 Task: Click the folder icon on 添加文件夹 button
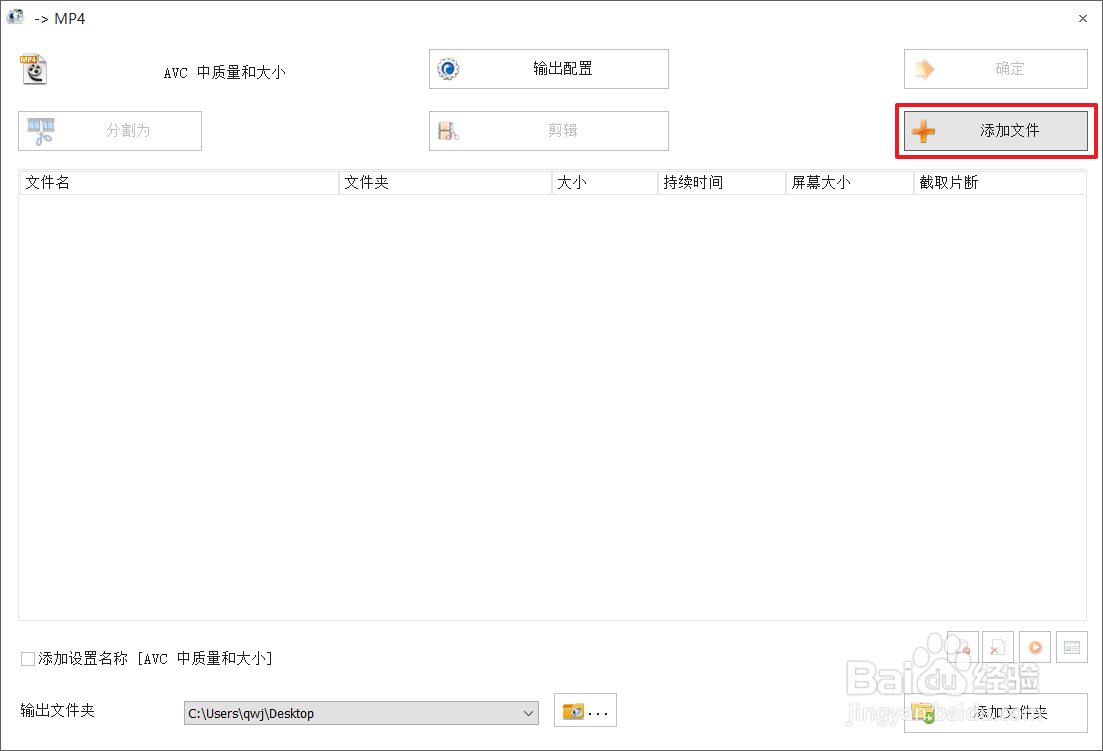924,713
